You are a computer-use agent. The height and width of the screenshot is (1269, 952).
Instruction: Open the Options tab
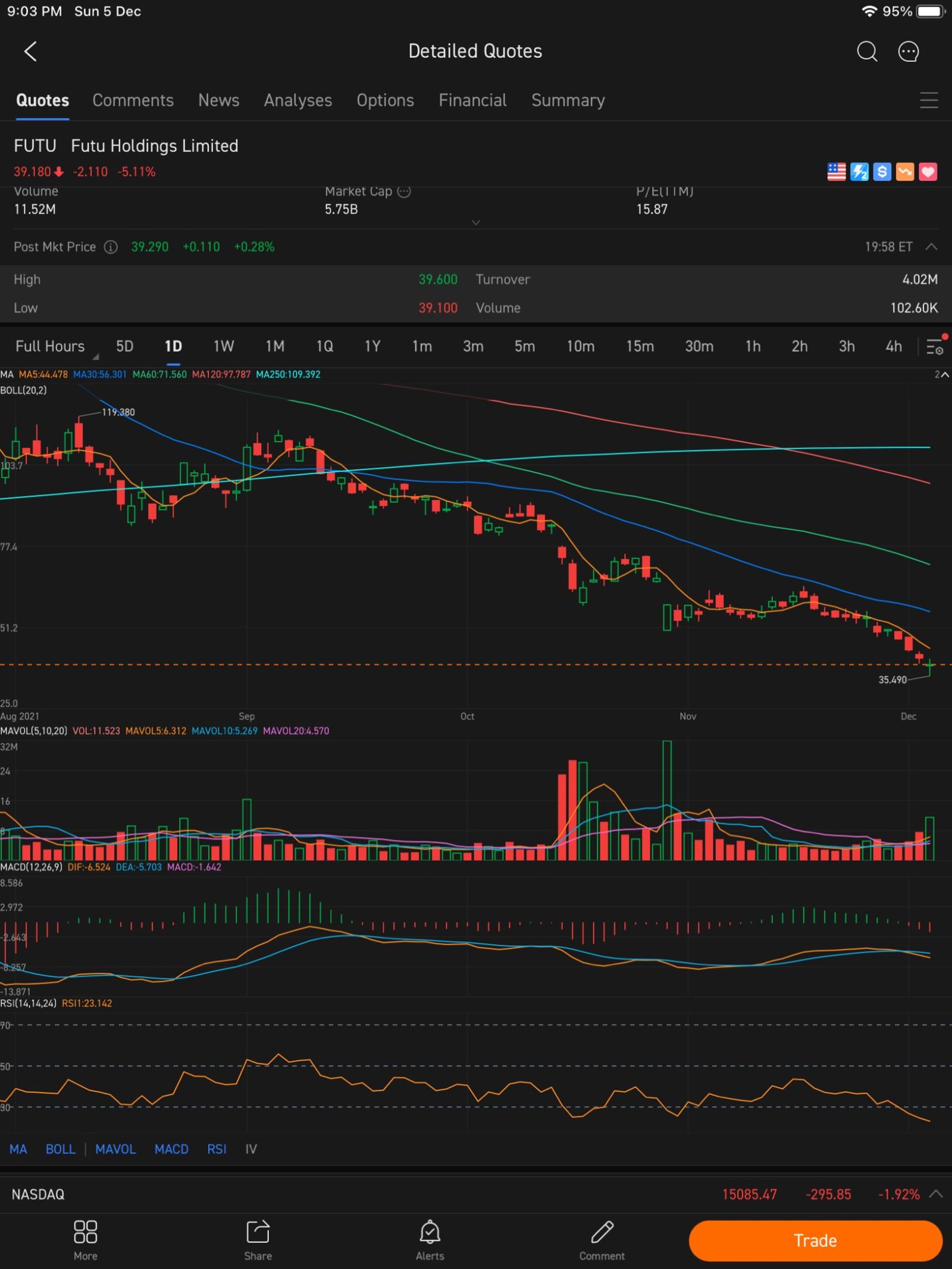[385, 100]
